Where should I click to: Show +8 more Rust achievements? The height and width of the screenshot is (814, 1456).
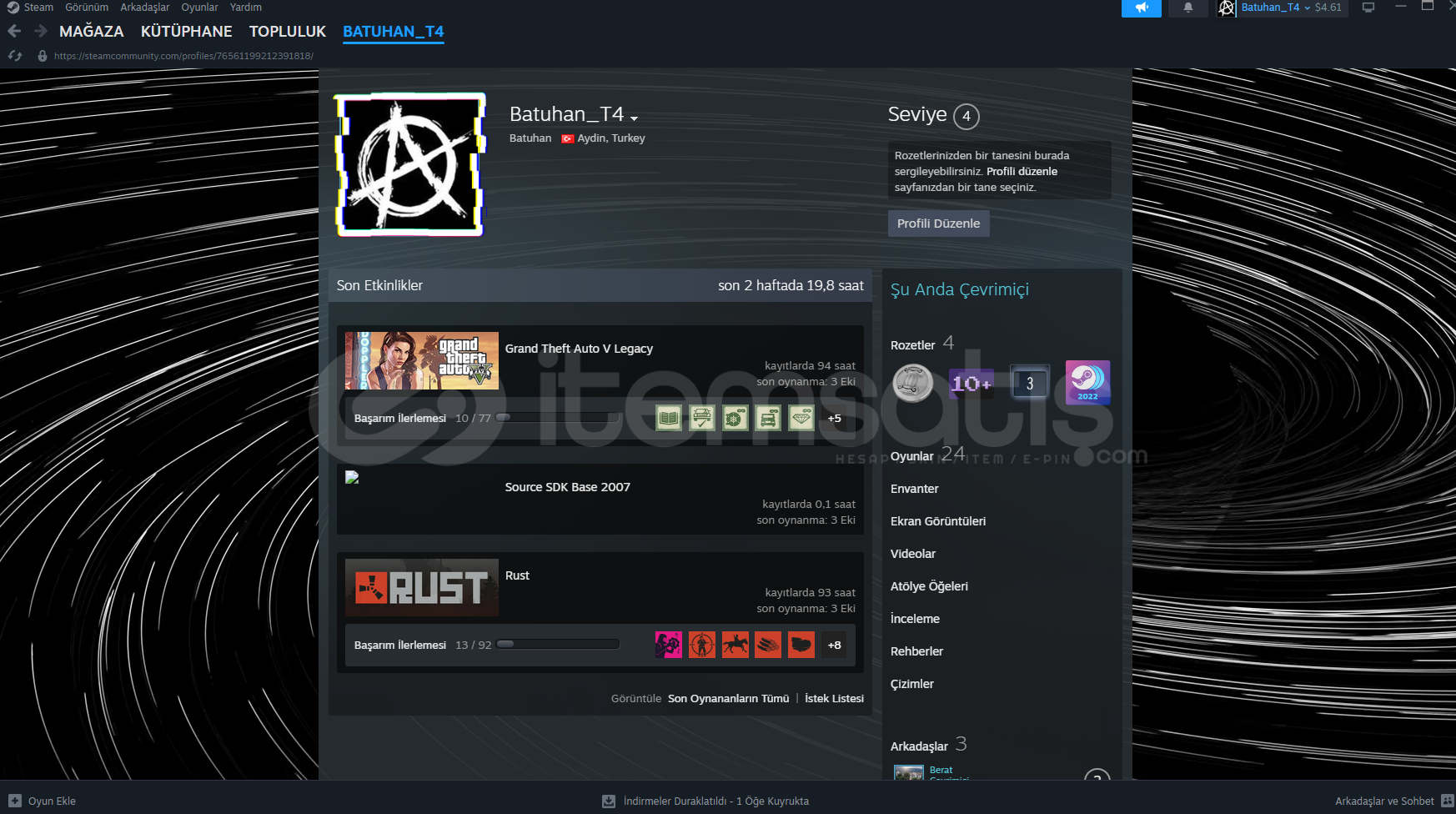point(835,645)
